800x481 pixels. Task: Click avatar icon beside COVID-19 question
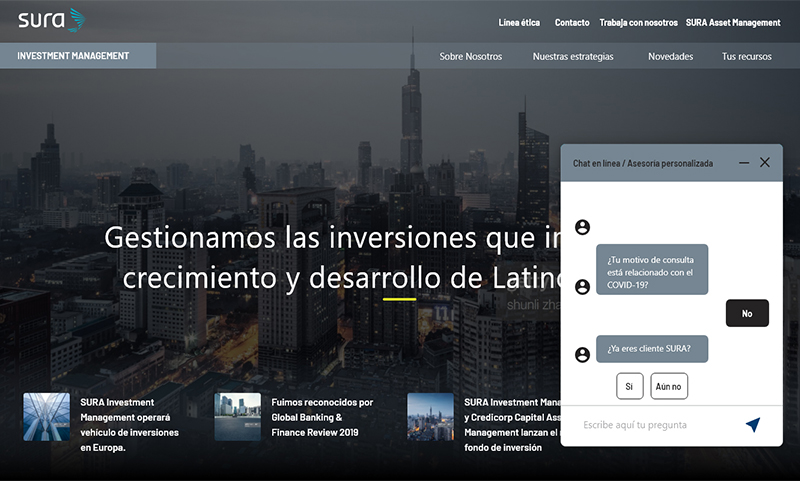tap(582, 287)
